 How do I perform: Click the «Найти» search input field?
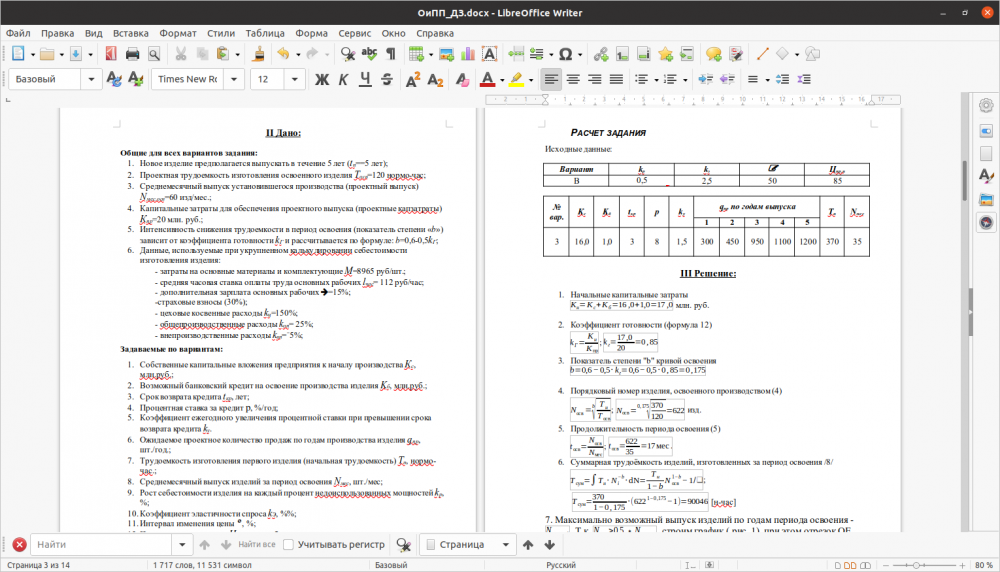[x=100, y=545]
